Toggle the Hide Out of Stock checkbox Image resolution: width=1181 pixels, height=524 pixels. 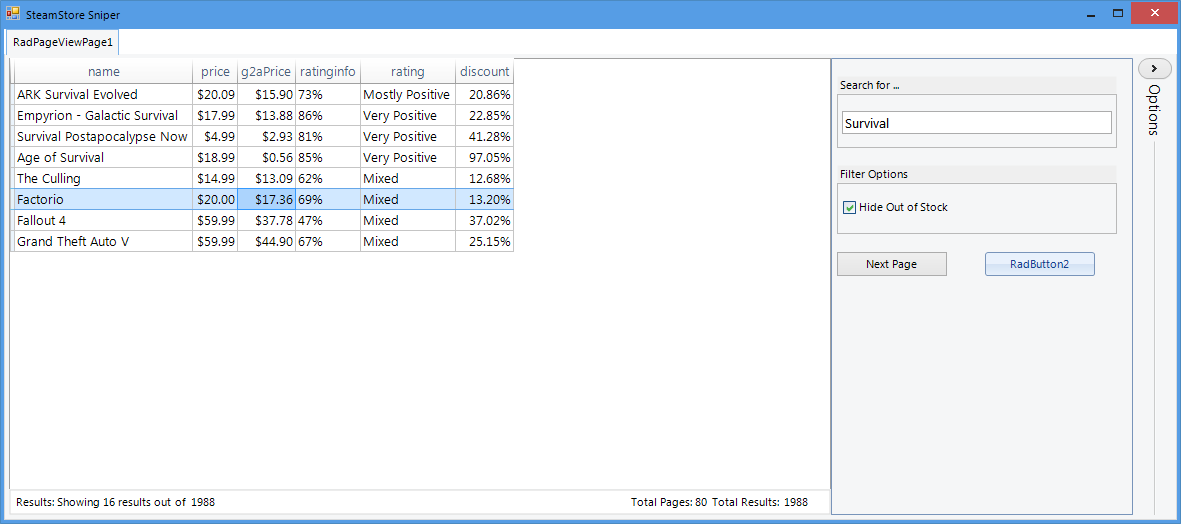(x=850, y=207)
